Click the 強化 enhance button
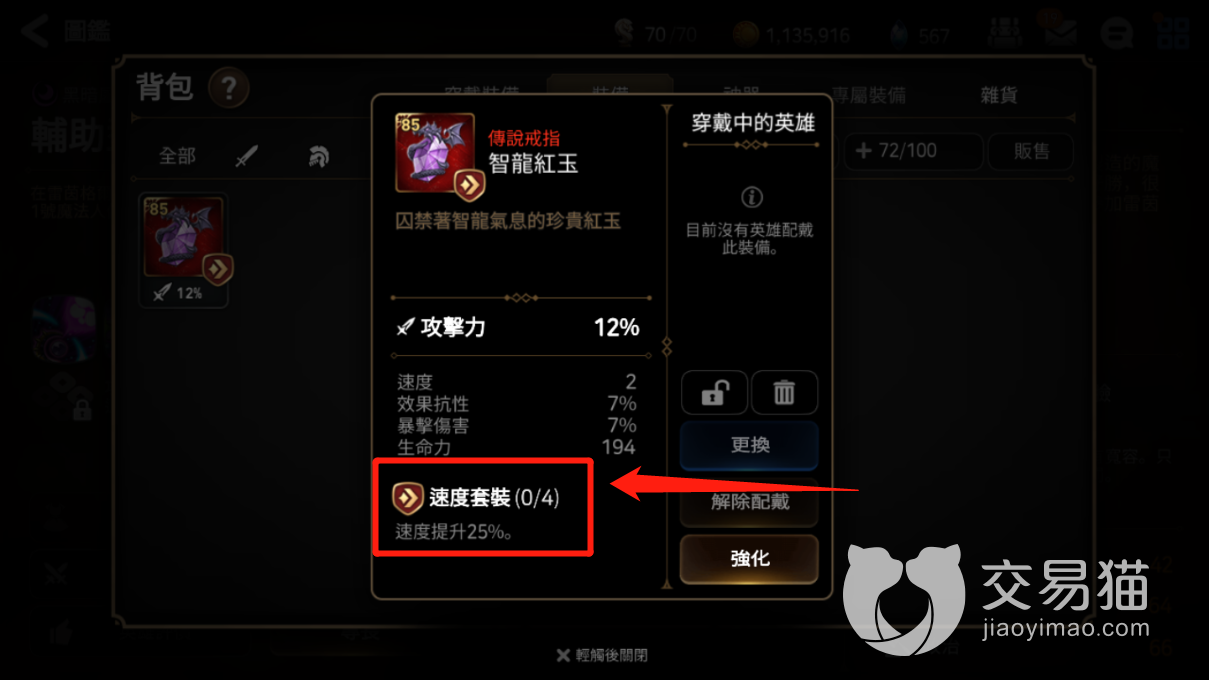This screenshot has height=680, width=1209. coord(750,559)
